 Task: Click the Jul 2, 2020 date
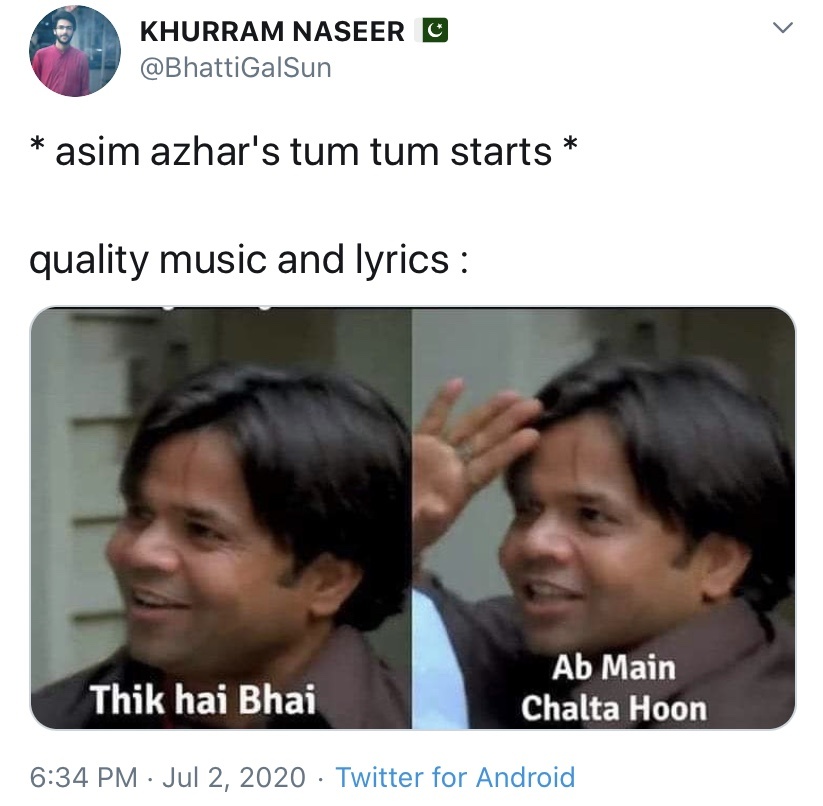234,777
